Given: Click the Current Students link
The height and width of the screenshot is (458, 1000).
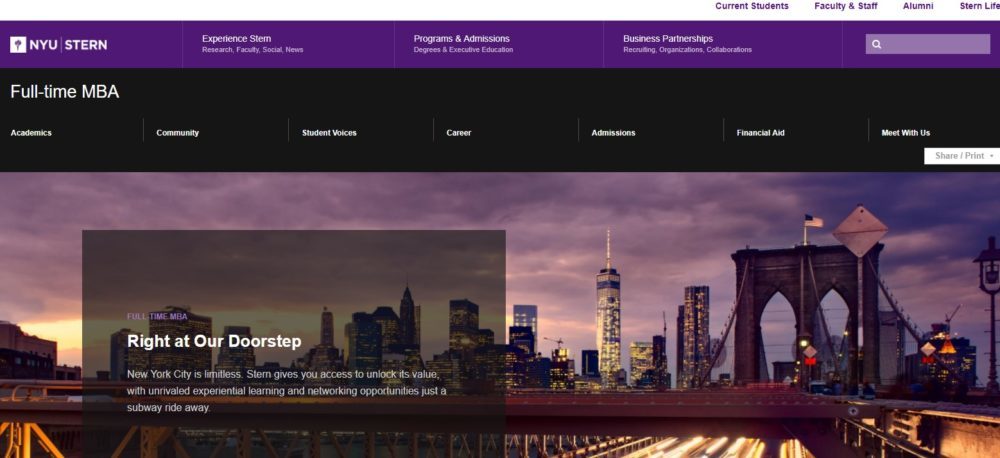Looking at the screenshot, I should (751, 6).
